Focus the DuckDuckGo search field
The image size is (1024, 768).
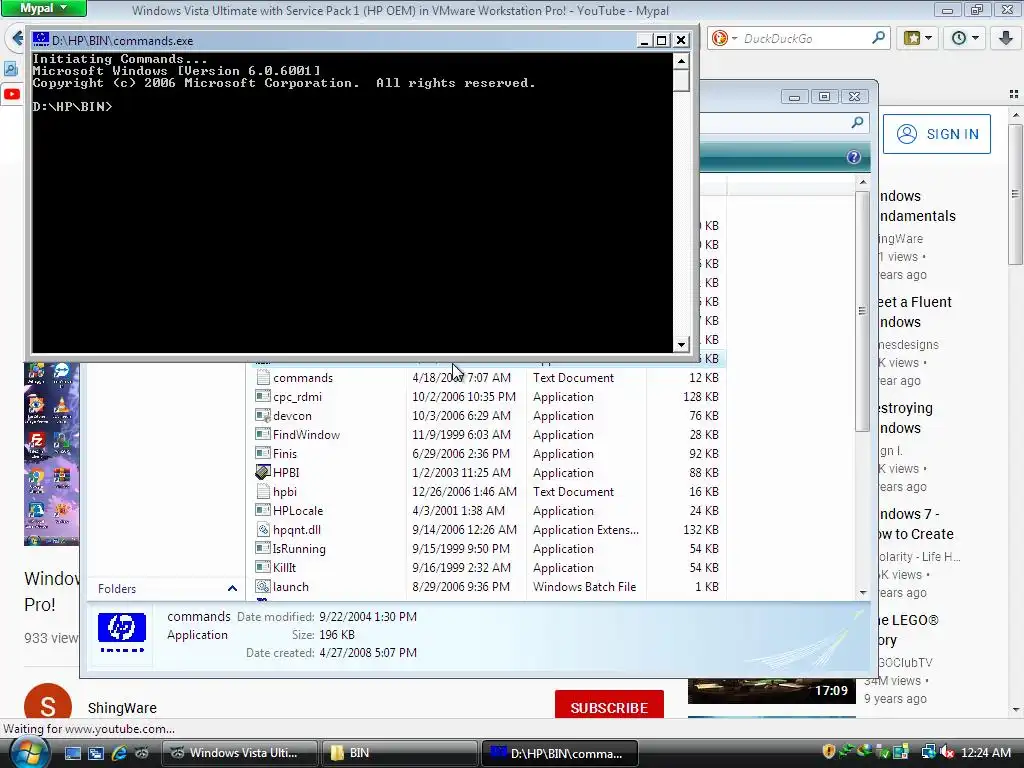[x=805, y=39]
